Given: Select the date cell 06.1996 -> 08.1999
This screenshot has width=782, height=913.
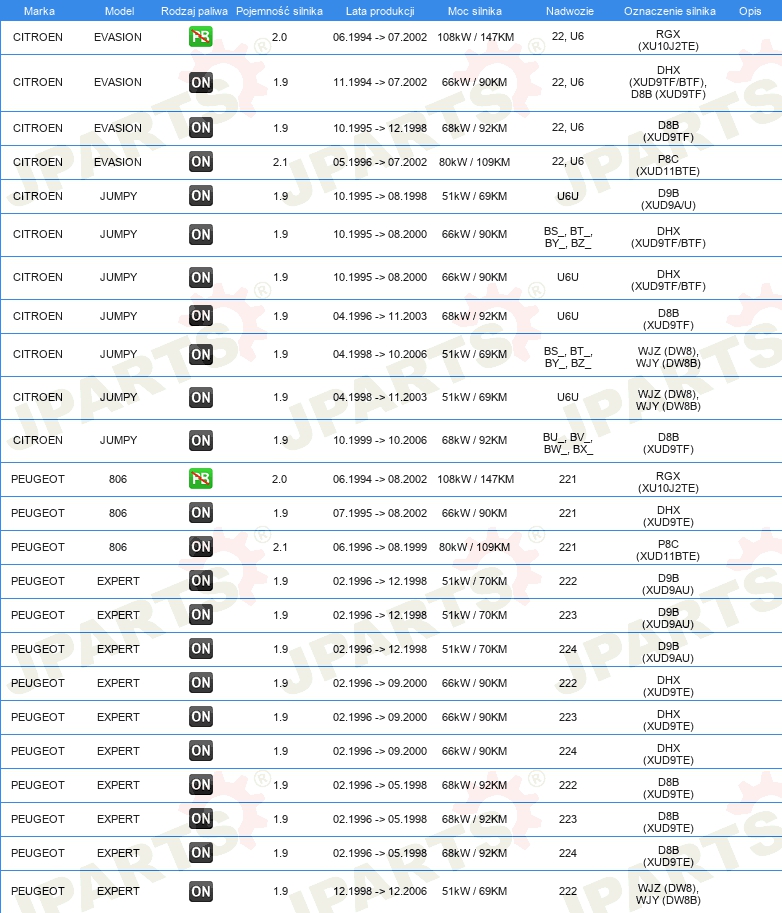Looking at the screenshot, I should tap(380, 547).
